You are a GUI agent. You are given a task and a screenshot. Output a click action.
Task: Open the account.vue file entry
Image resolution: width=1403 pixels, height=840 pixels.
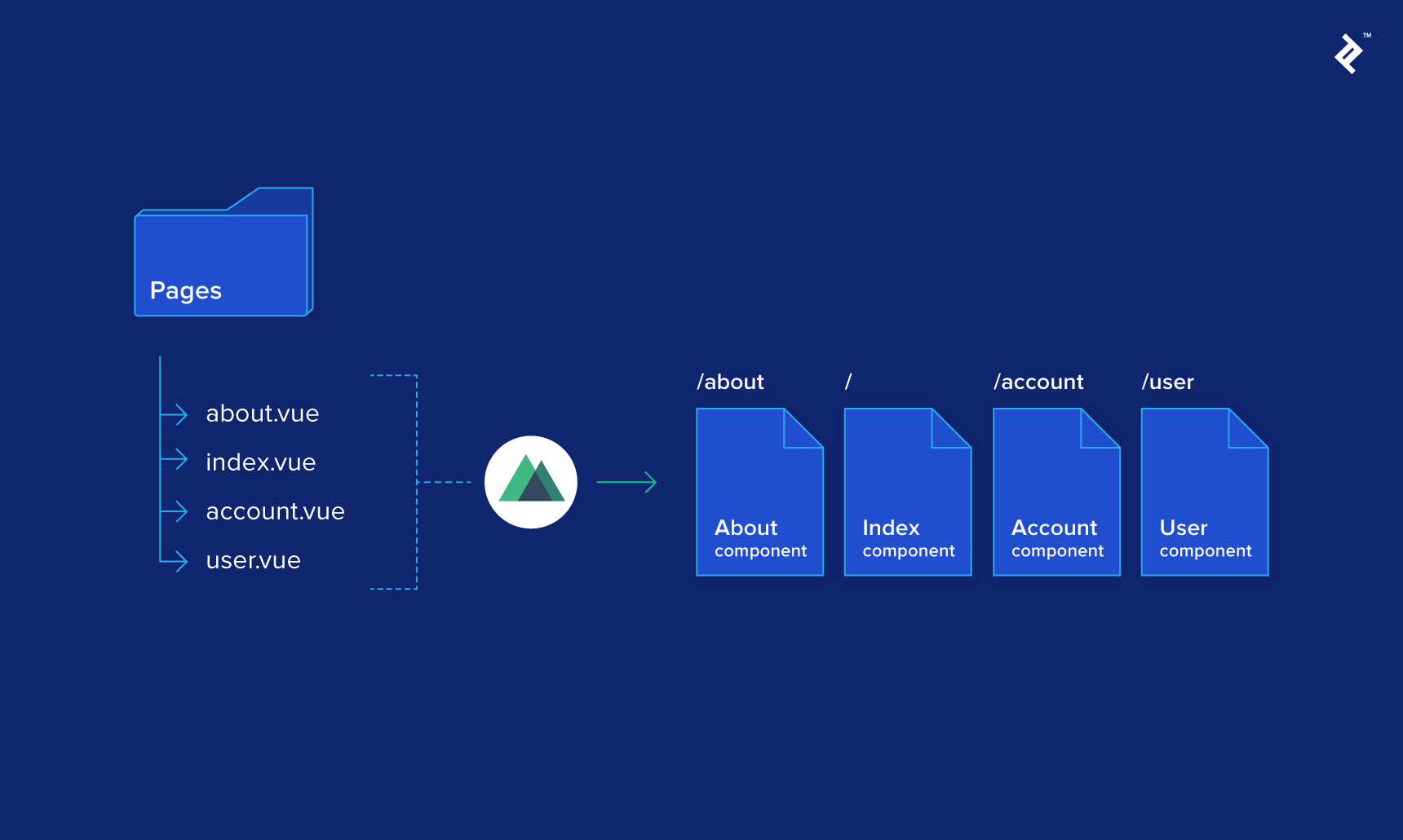[x=275, y=511]
